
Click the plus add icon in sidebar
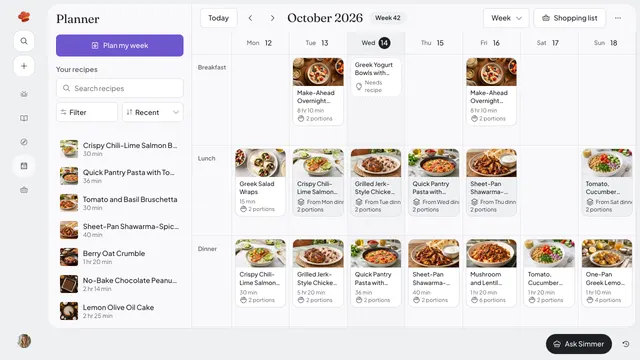[x=24, y=66]
